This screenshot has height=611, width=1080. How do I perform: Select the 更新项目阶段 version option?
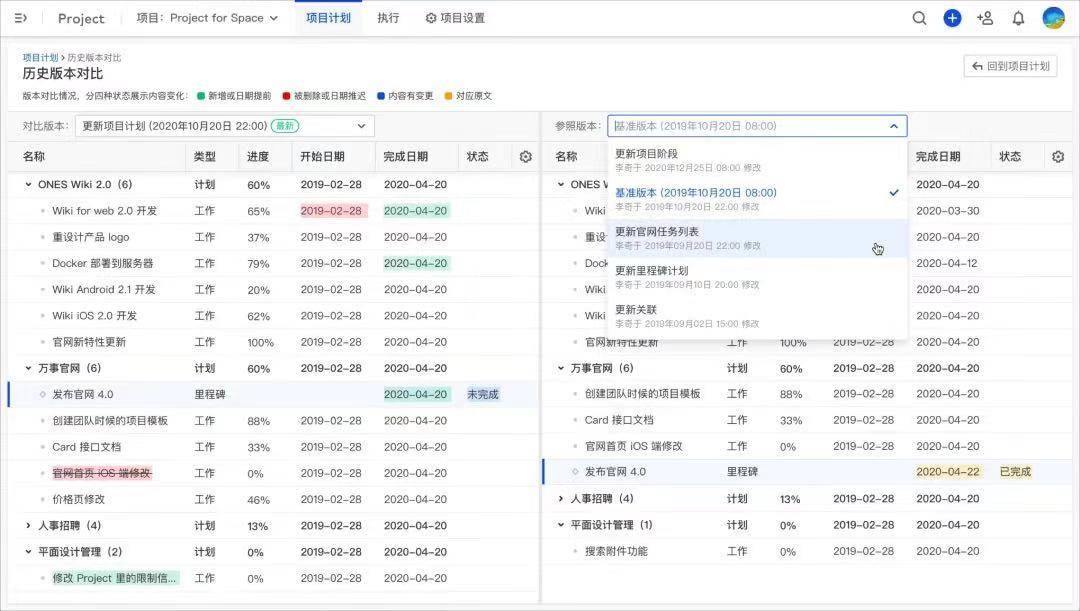point(757,160)
